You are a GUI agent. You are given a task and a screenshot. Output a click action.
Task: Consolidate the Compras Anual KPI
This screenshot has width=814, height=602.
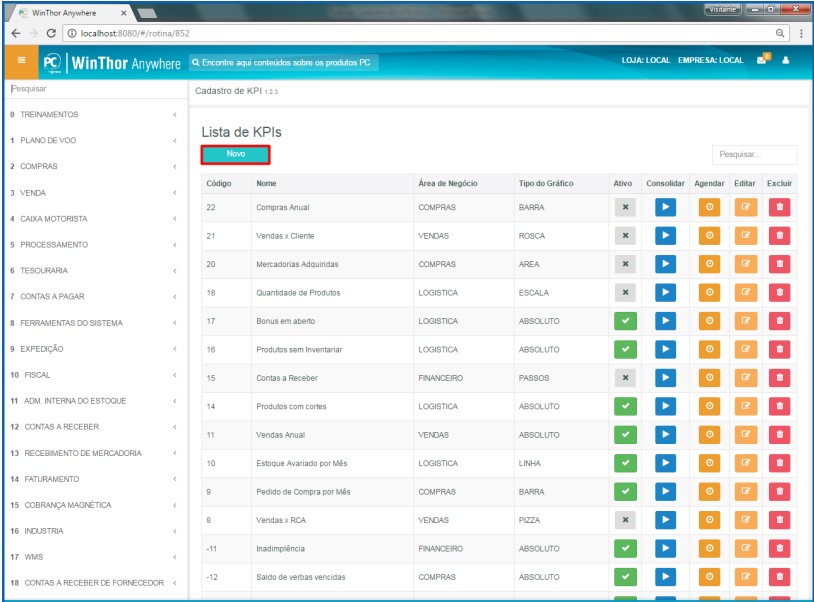pos(665,207)
